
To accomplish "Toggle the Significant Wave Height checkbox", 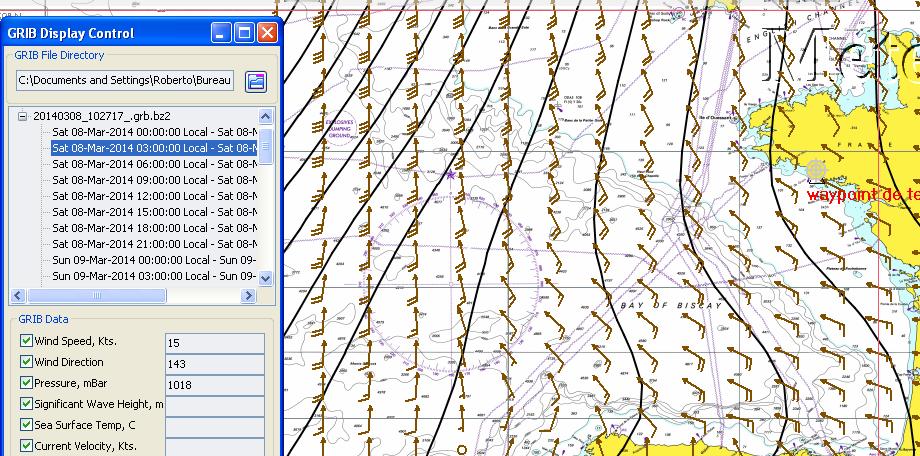I will click(26, 403).
